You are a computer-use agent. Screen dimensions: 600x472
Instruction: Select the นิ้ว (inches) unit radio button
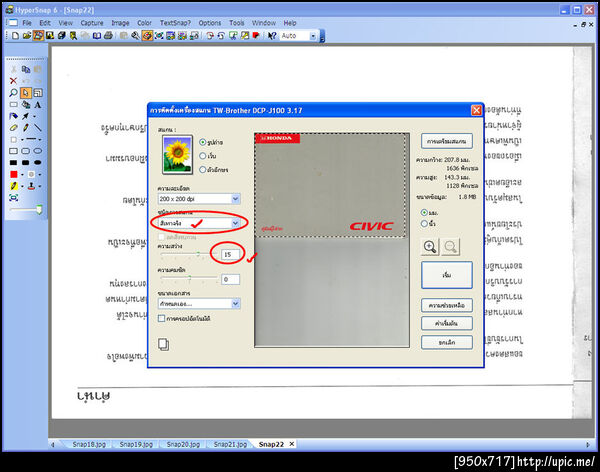coord(424,224)
